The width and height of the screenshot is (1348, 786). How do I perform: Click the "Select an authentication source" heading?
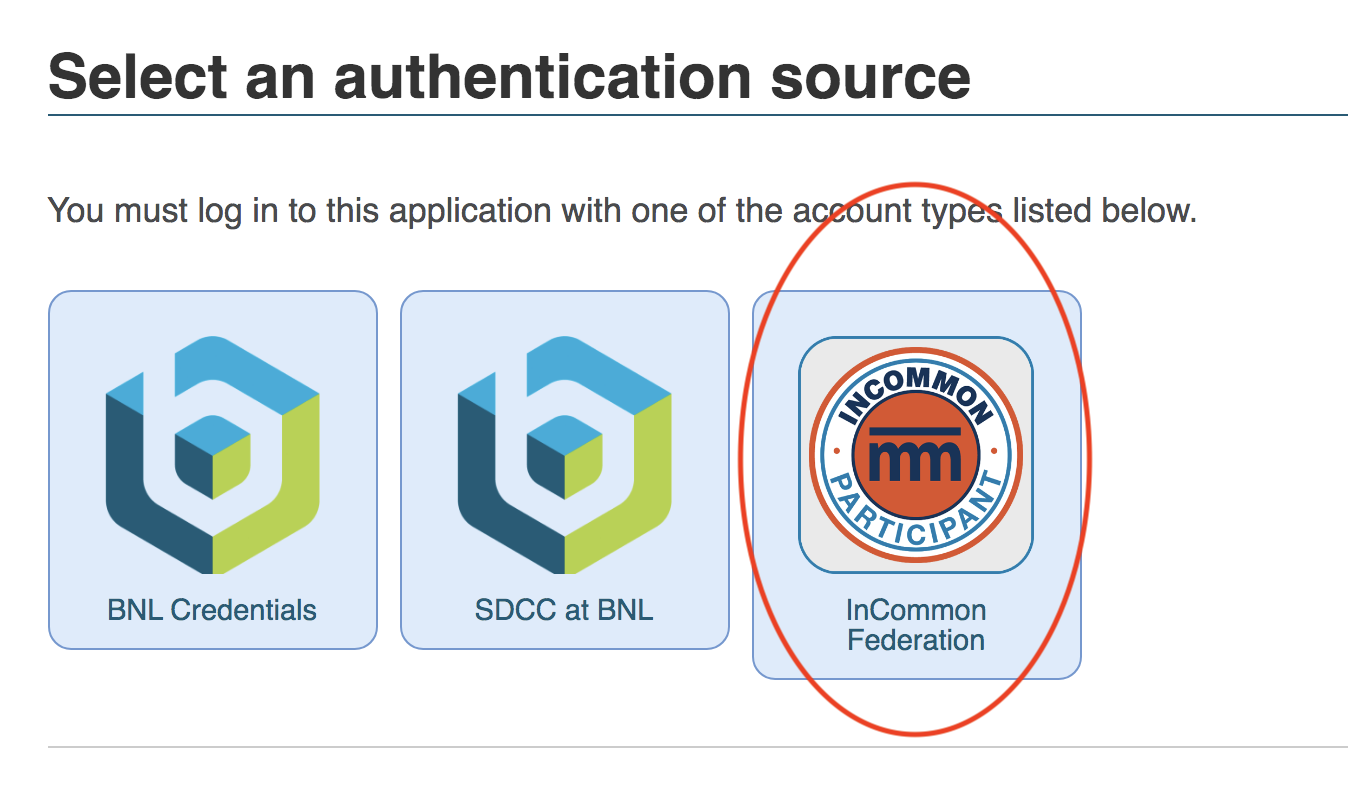509,76
